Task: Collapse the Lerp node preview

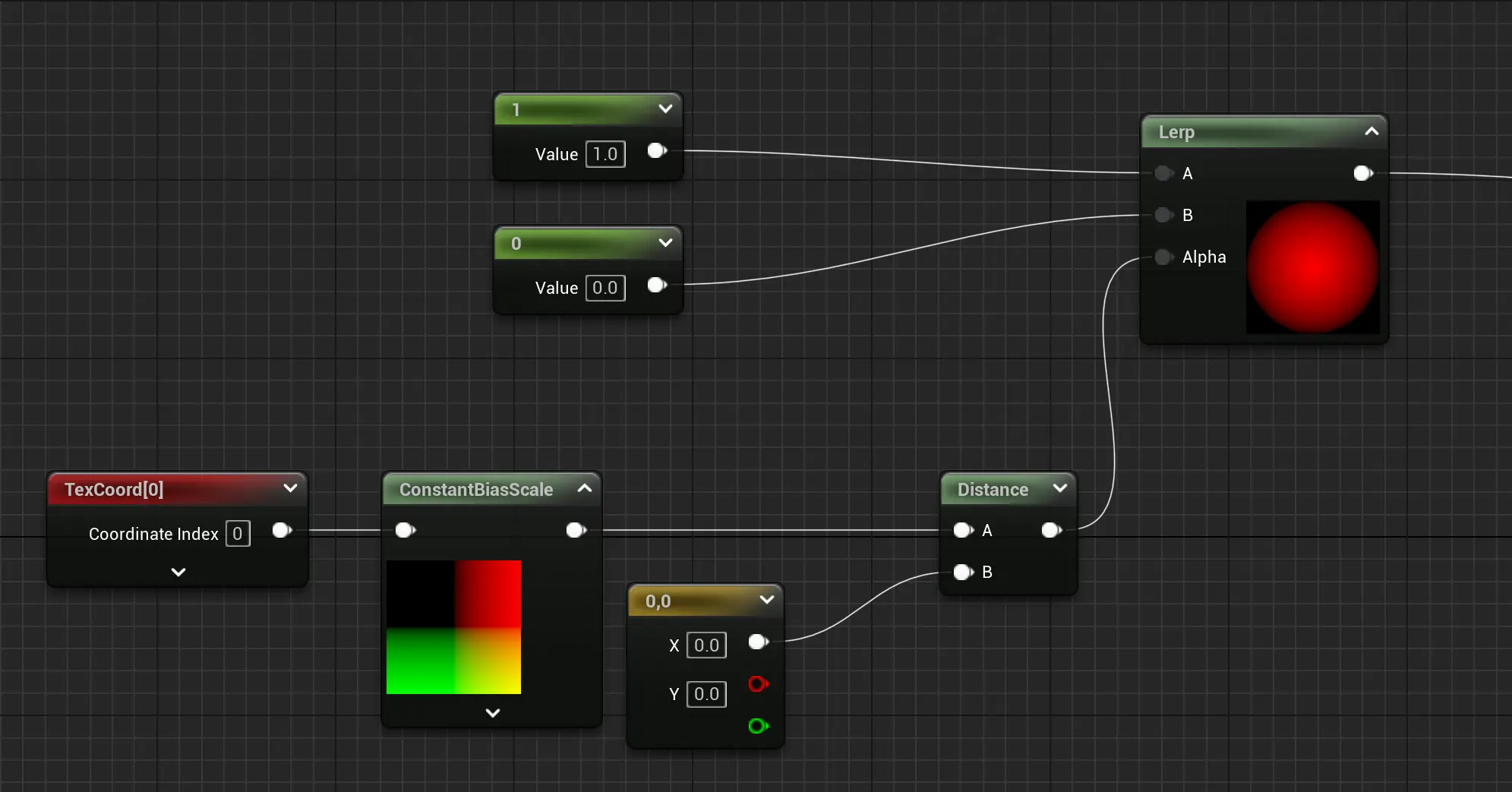Action: coord(1372,131)
